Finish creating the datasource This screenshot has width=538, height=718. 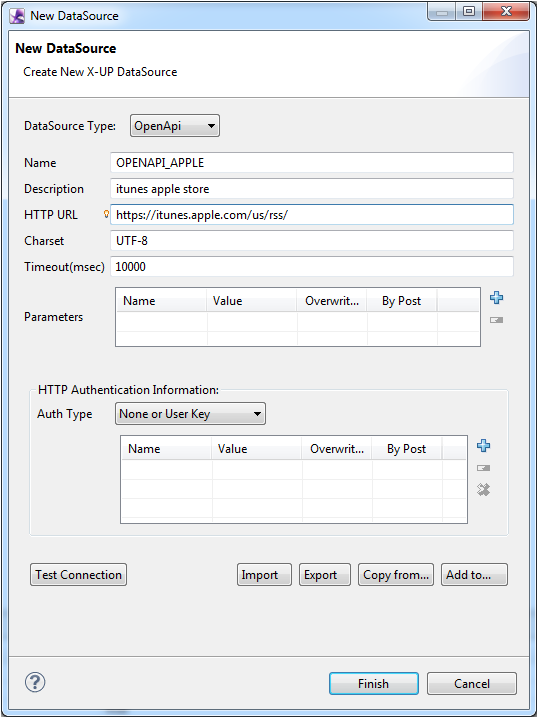point(374,684)
